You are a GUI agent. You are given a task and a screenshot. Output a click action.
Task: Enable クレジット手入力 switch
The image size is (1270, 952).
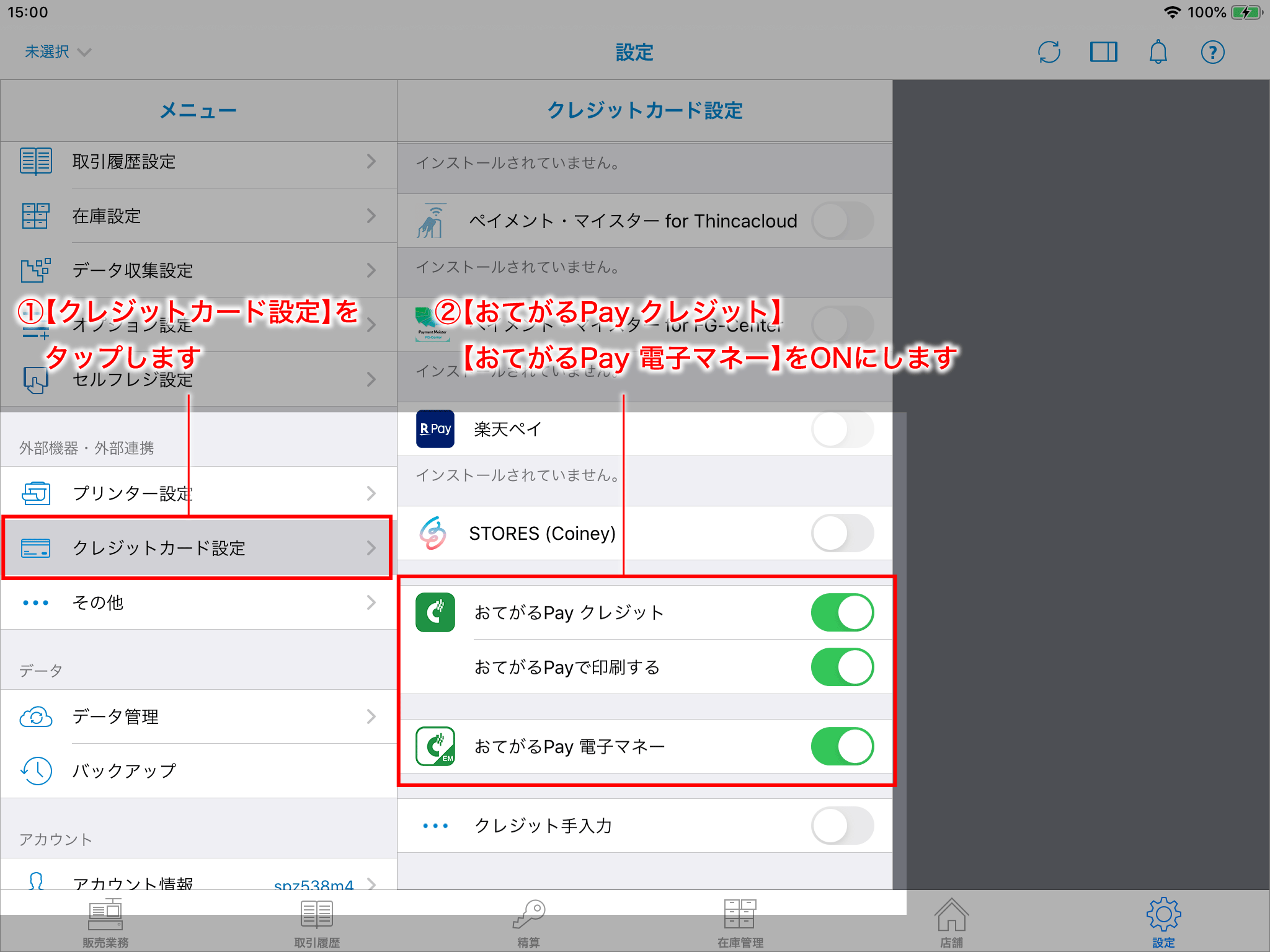point(842,826)
